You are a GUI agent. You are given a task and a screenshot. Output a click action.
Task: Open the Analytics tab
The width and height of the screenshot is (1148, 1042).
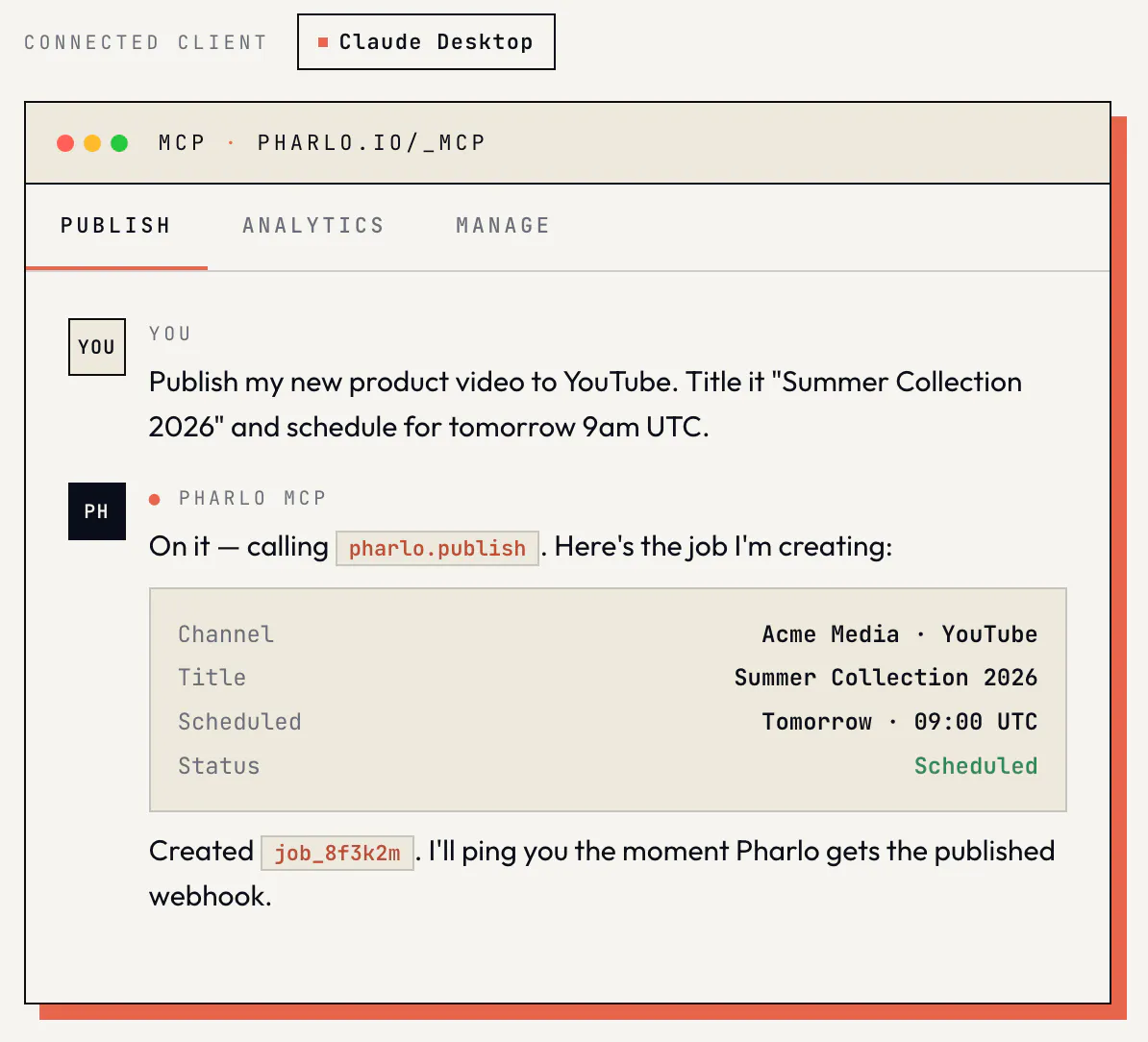click(313, 225)
